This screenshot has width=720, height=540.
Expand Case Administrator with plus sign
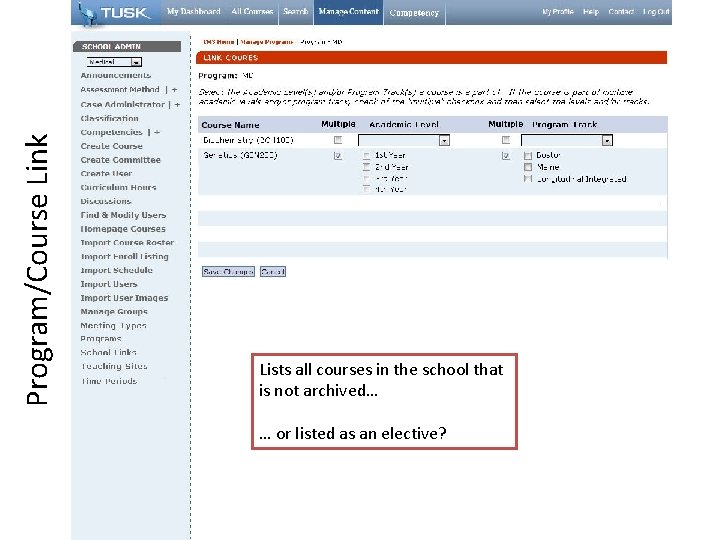click(177, 105)
